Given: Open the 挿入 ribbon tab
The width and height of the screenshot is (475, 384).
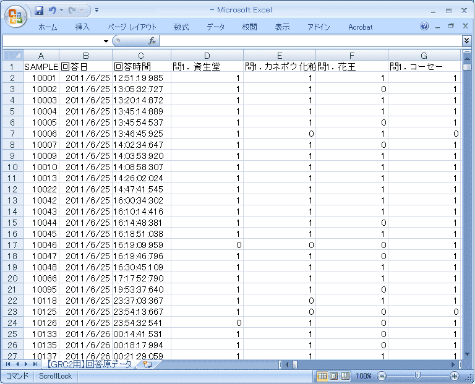Looking at the screenshot, I should coord(82,27).
